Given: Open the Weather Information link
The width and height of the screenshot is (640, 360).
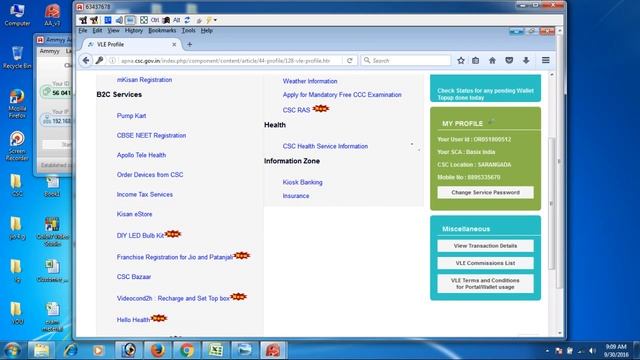Looking at the screenshot, I should [x=310, y=81].
